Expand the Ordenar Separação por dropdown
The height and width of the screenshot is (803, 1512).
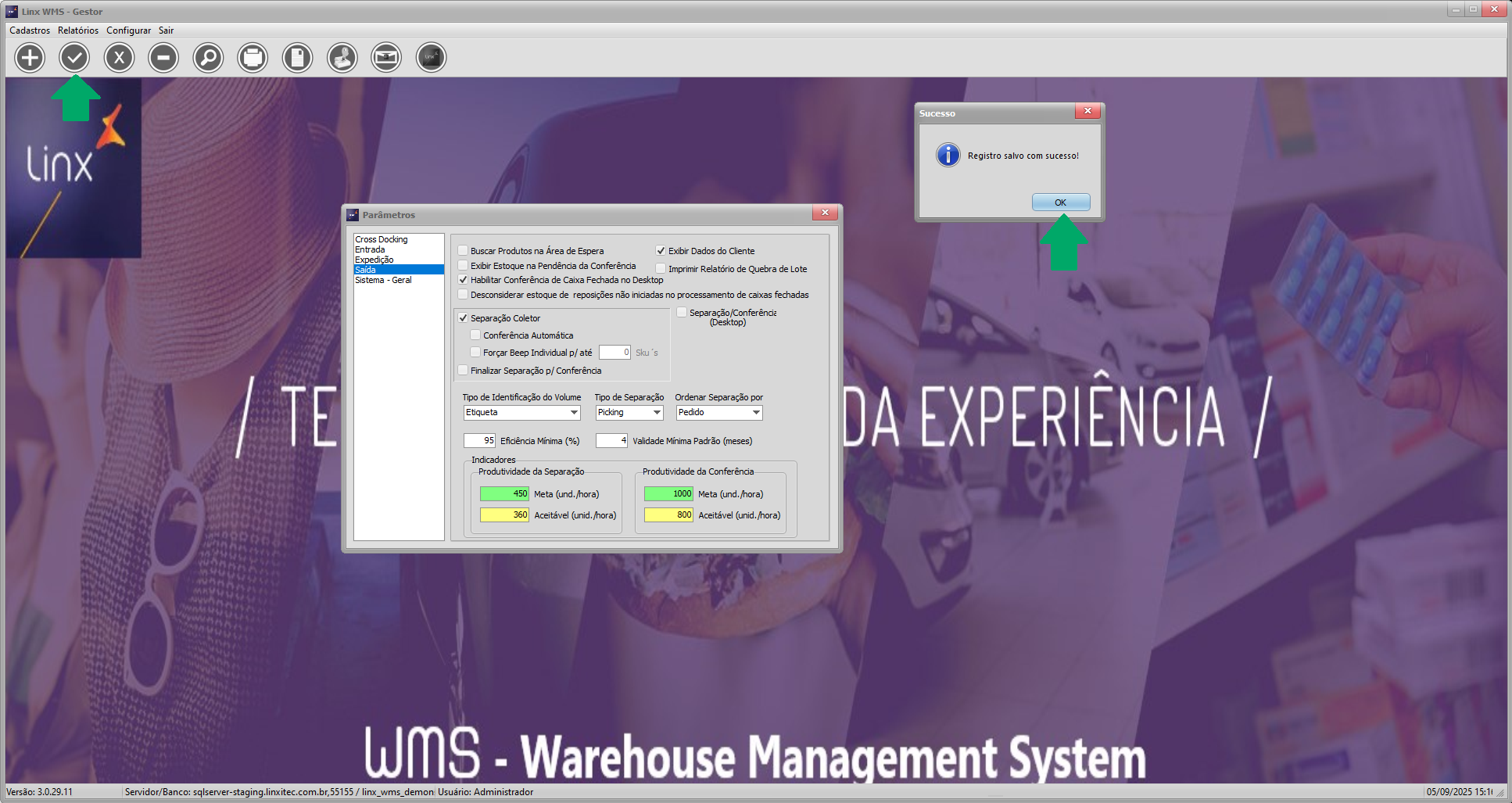pos(756,413)
